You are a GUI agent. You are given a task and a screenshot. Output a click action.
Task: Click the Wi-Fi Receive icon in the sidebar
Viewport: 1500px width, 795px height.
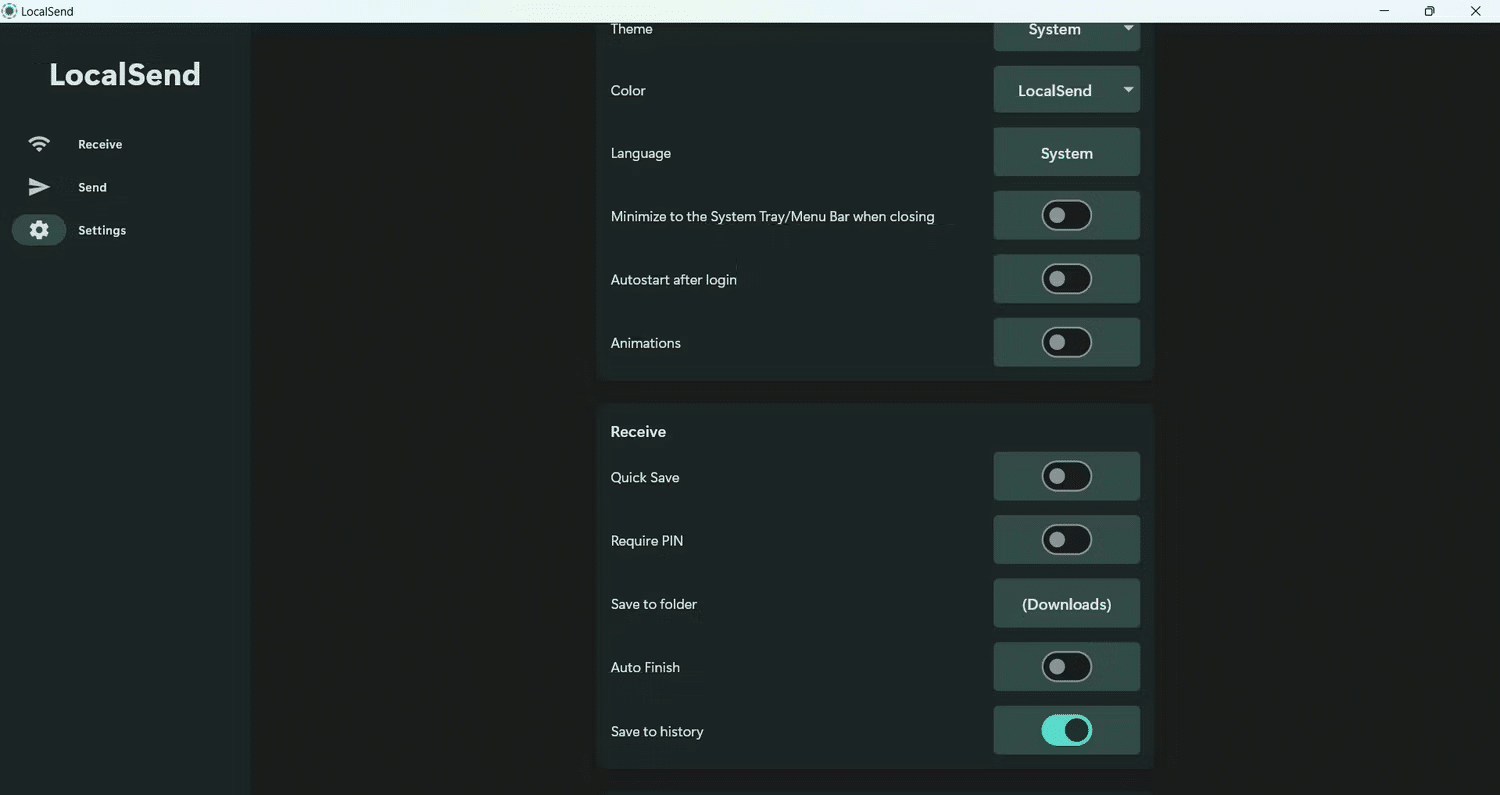pyautogui.click(x=38, y=143)
